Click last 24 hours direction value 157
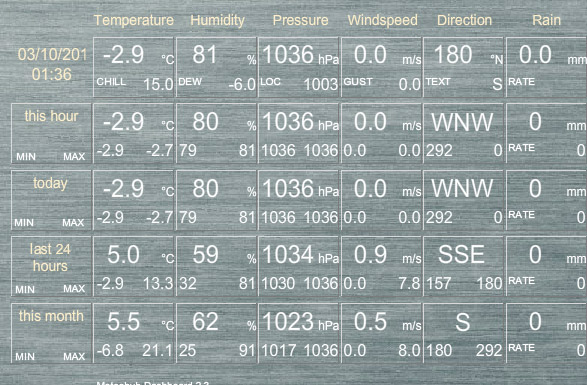This screenshot has width=587, height=385. pos(439,284)
